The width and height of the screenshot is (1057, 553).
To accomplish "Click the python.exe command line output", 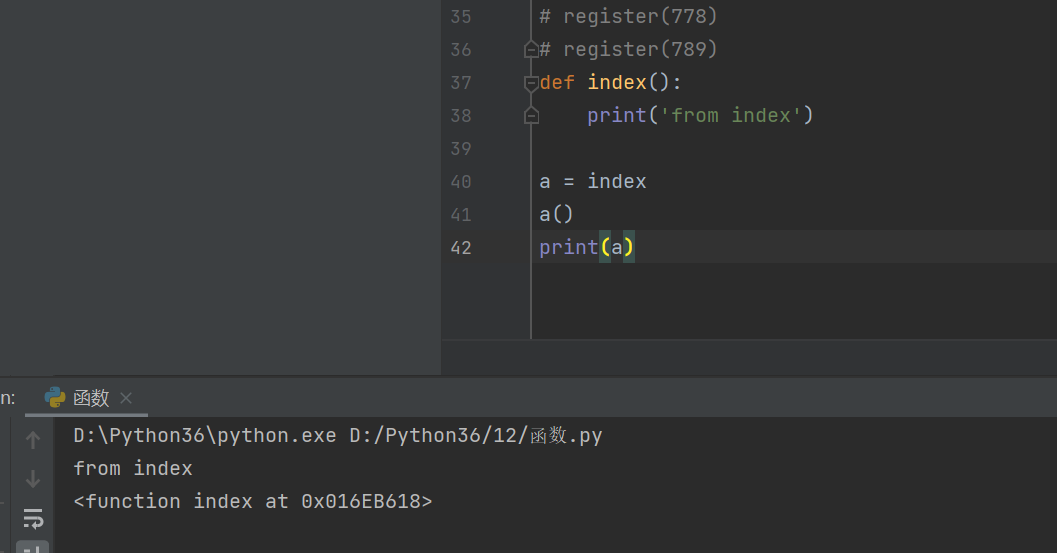I will [x=338, y=435].
